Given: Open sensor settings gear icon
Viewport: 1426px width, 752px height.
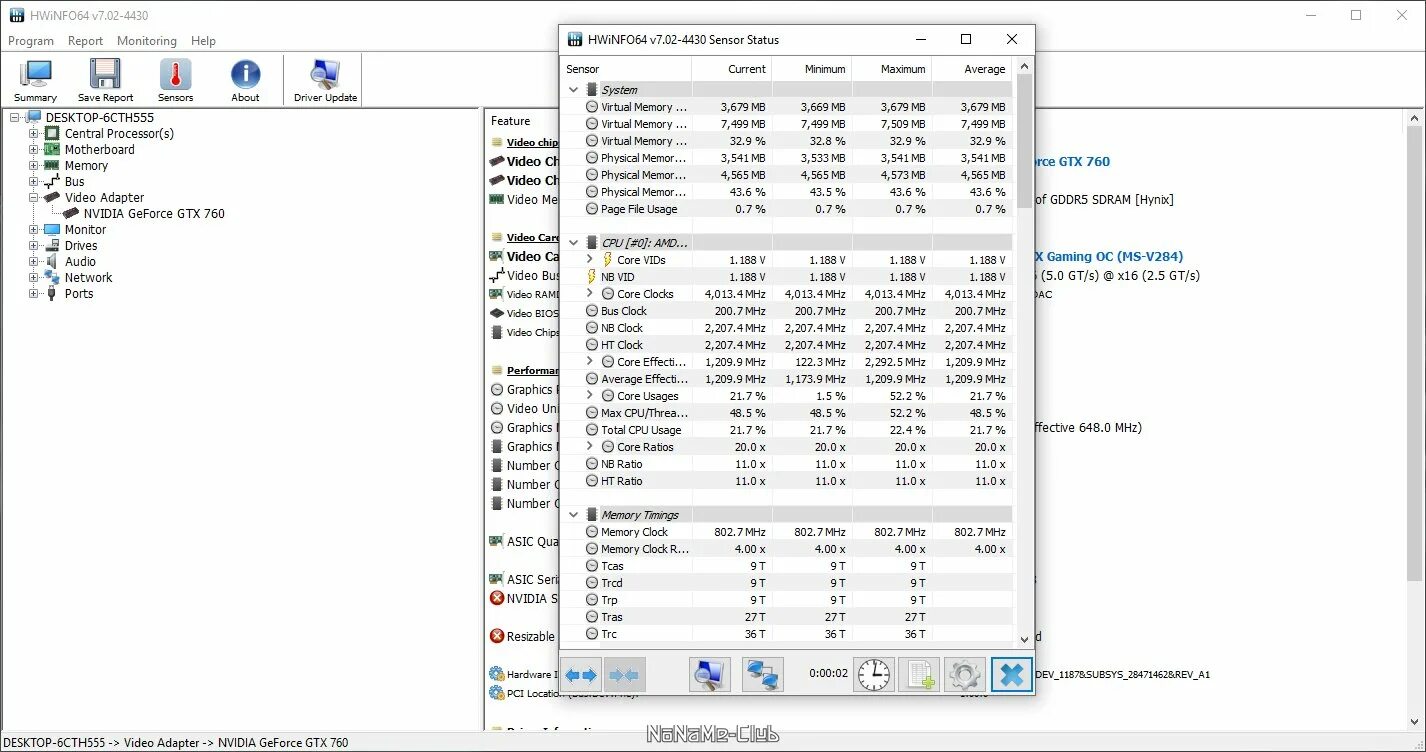Looking at the screenshot, I should (x=965, y=675).
